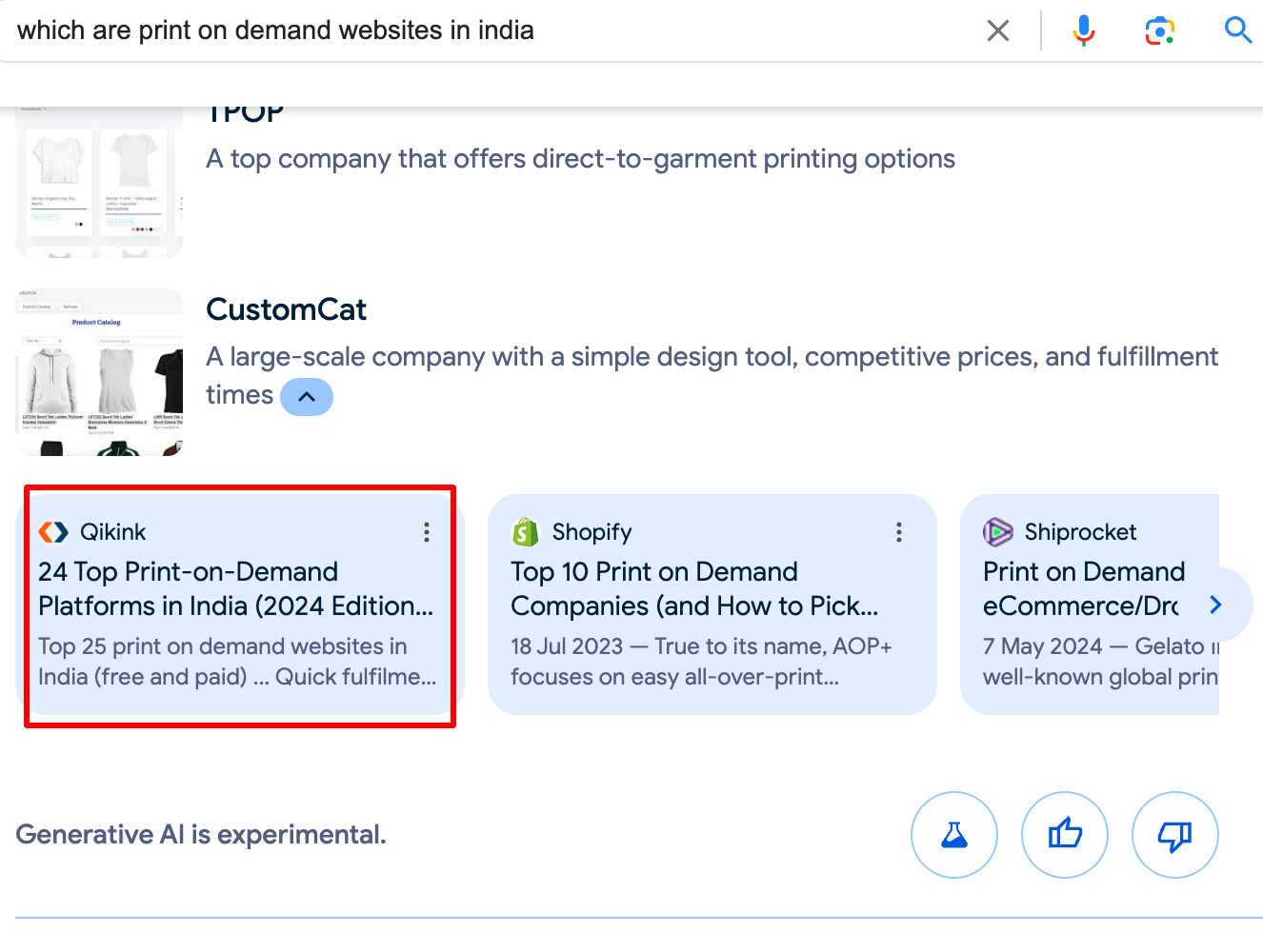Click the Shopify bag logo icon

point(525,532)
